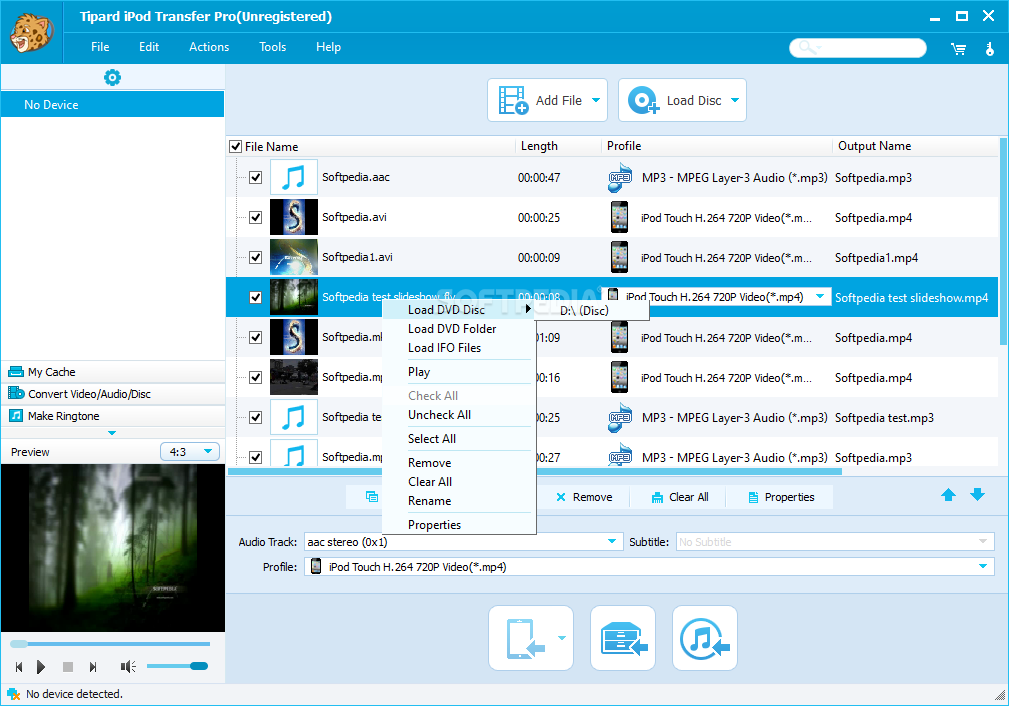This screenshot has width=1009, height=706.
Task: Open the selected row's profile dropdown arrow
Action: point(820,297)
